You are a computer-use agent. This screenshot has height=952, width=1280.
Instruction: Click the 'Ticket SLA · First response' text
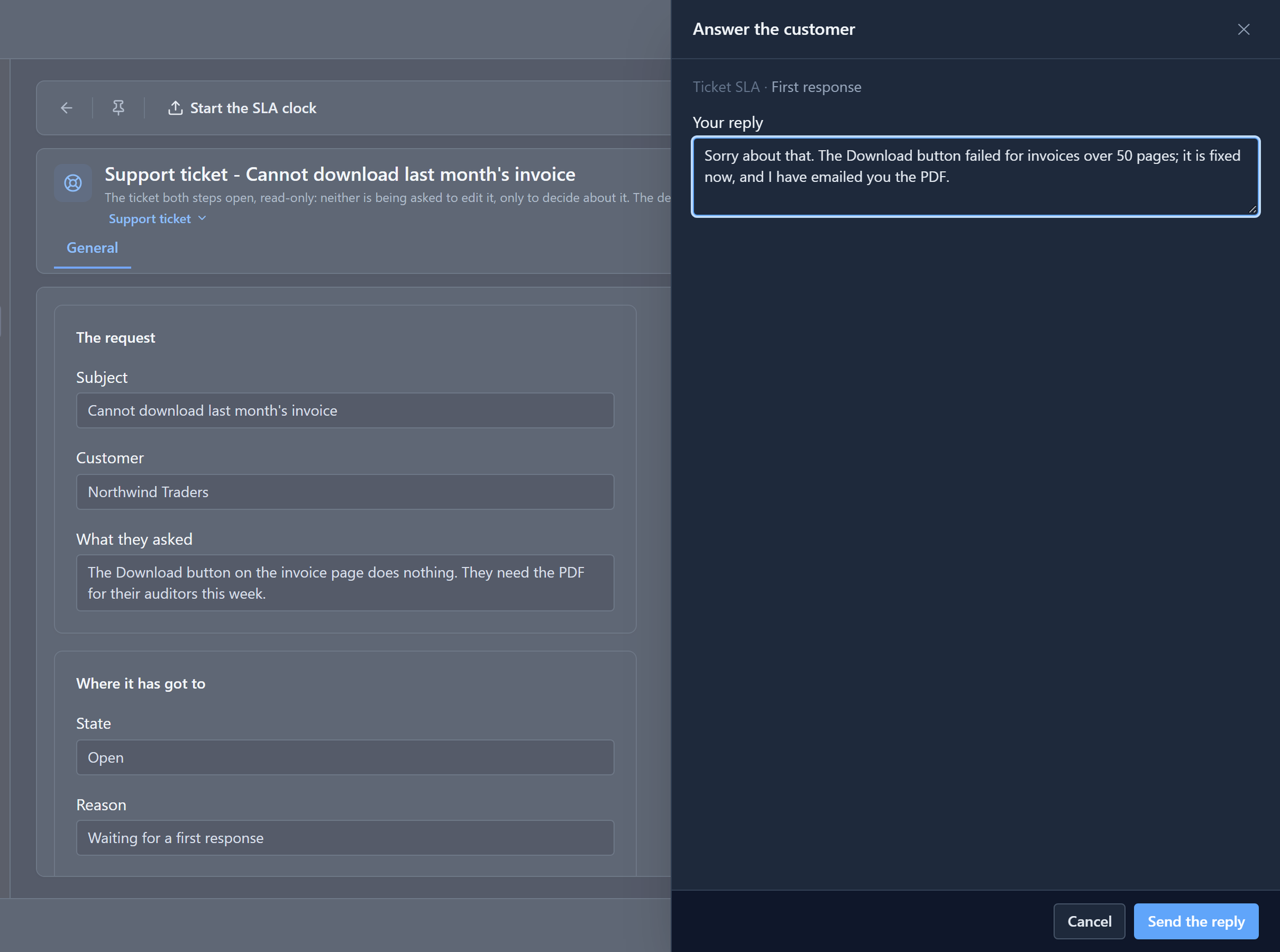pos(777,87)
